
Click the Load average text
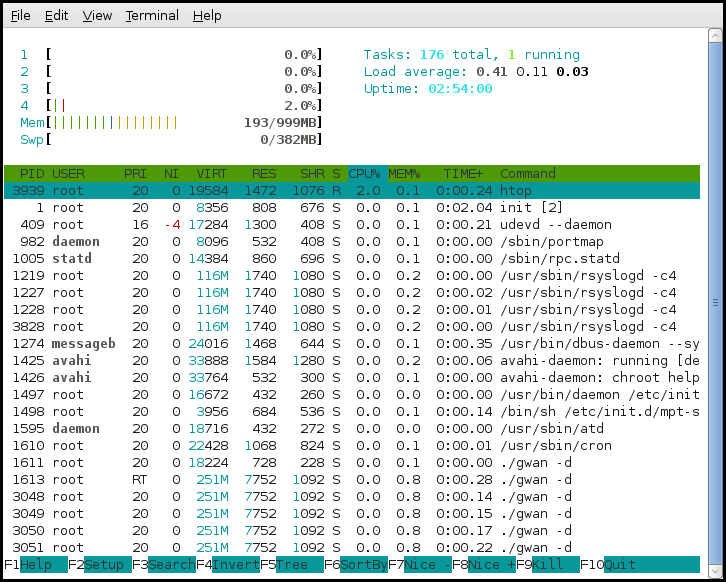tap(476, 72)
